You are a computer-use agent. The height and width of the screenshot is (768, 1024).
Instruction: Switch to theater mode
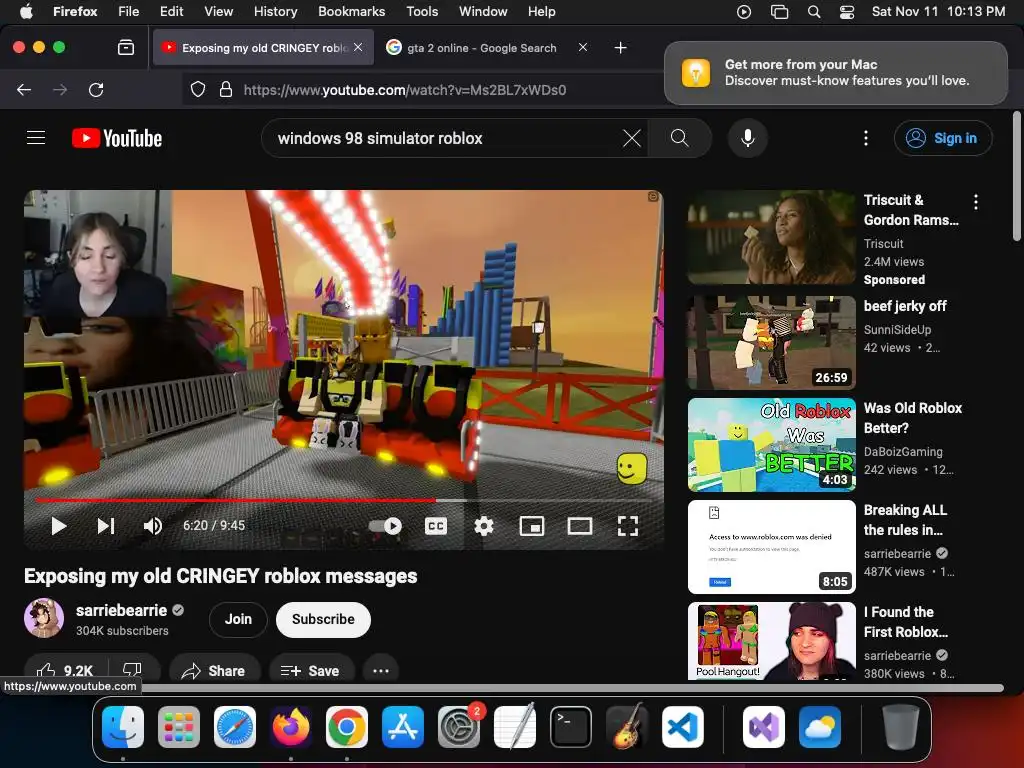(x=579, y=526)
